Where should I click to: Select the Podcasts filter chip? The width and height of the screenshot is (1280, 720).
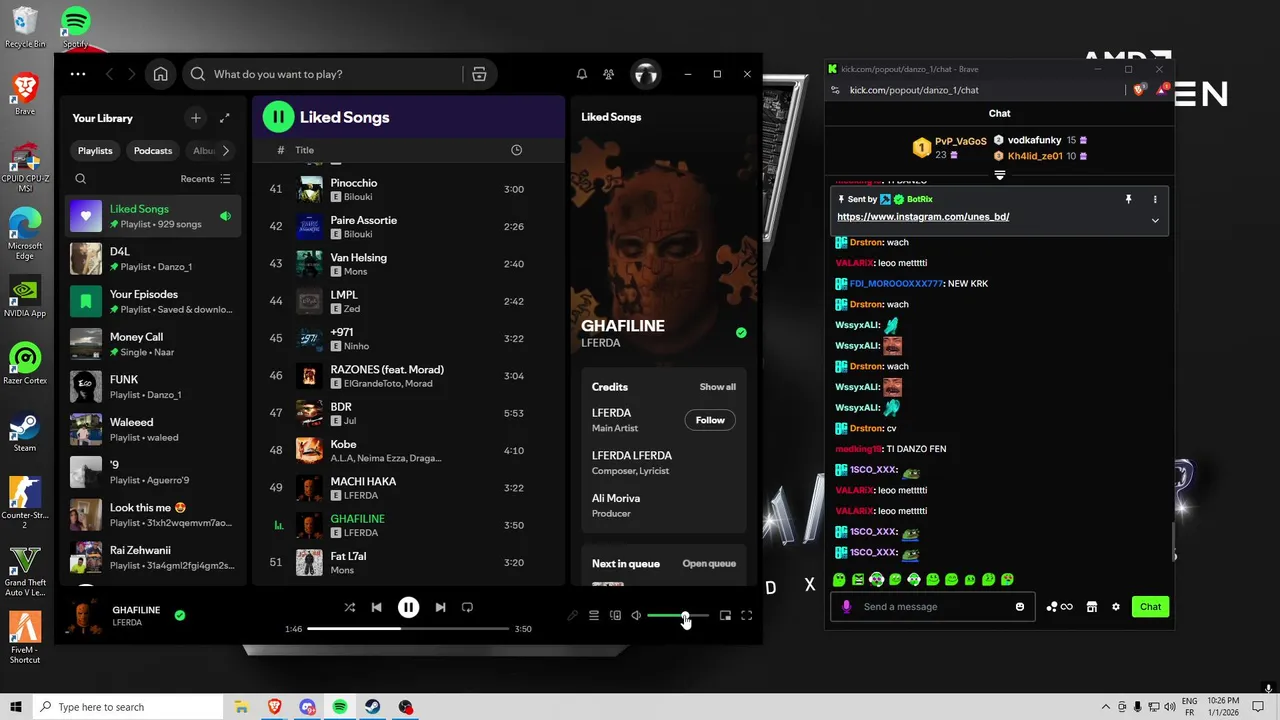click(x=153, y=151)
